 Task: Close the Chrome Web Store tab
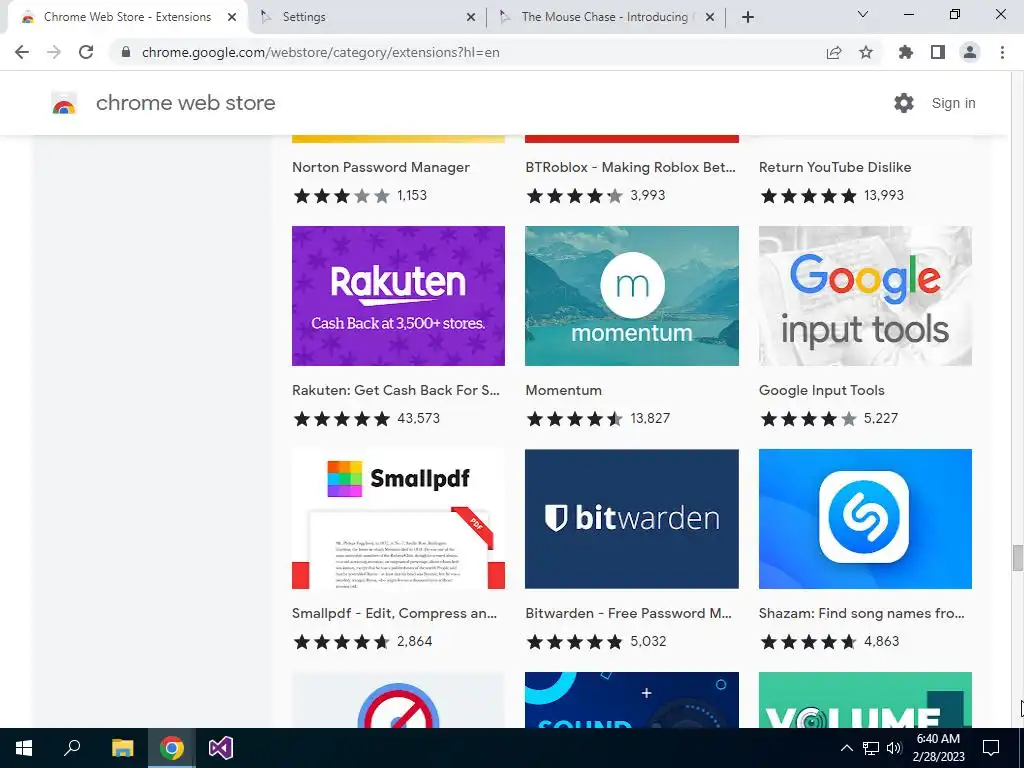click(x=232, y=18)
